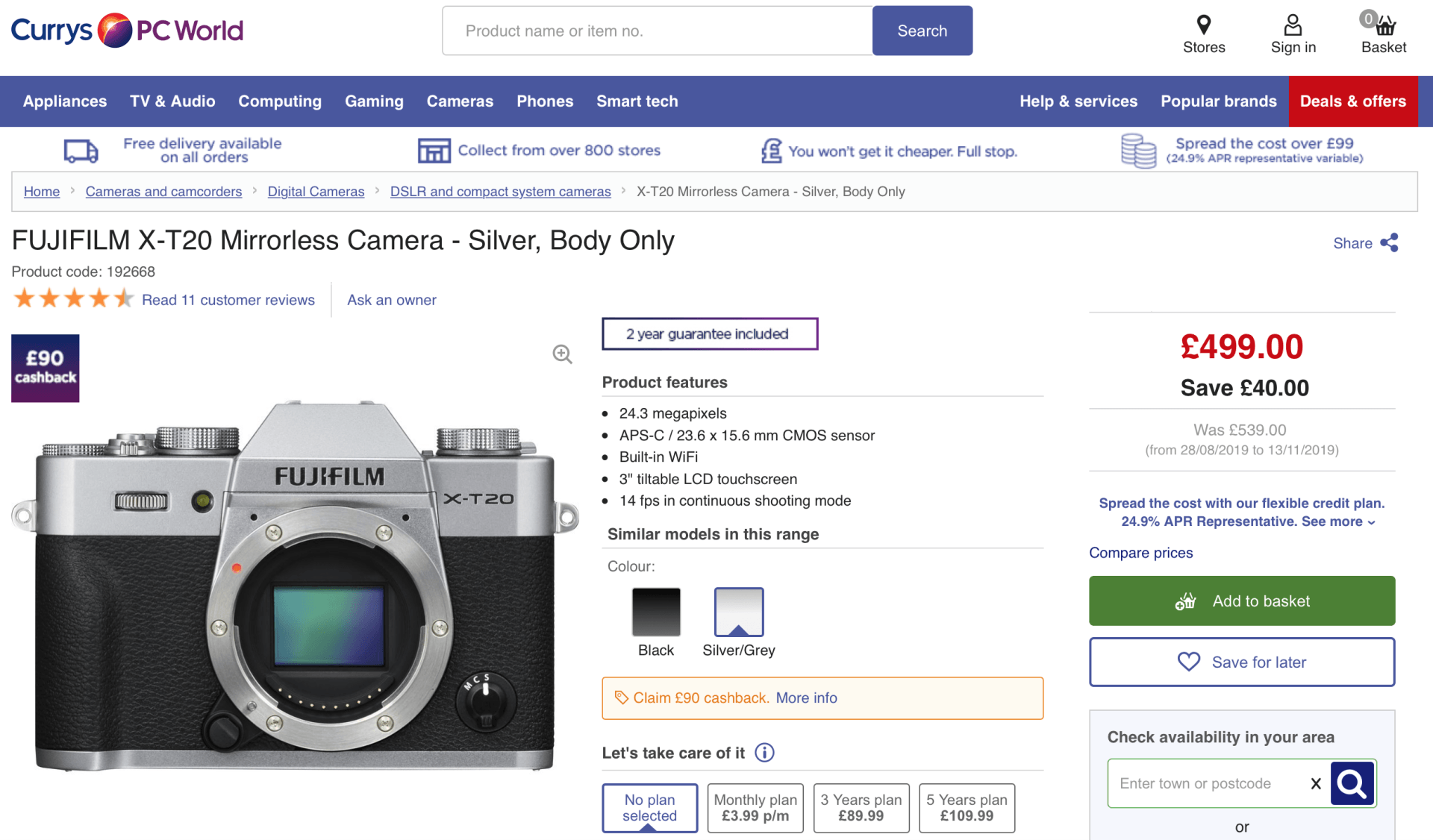Open the Help & services menu

(x=1078, y=101)
